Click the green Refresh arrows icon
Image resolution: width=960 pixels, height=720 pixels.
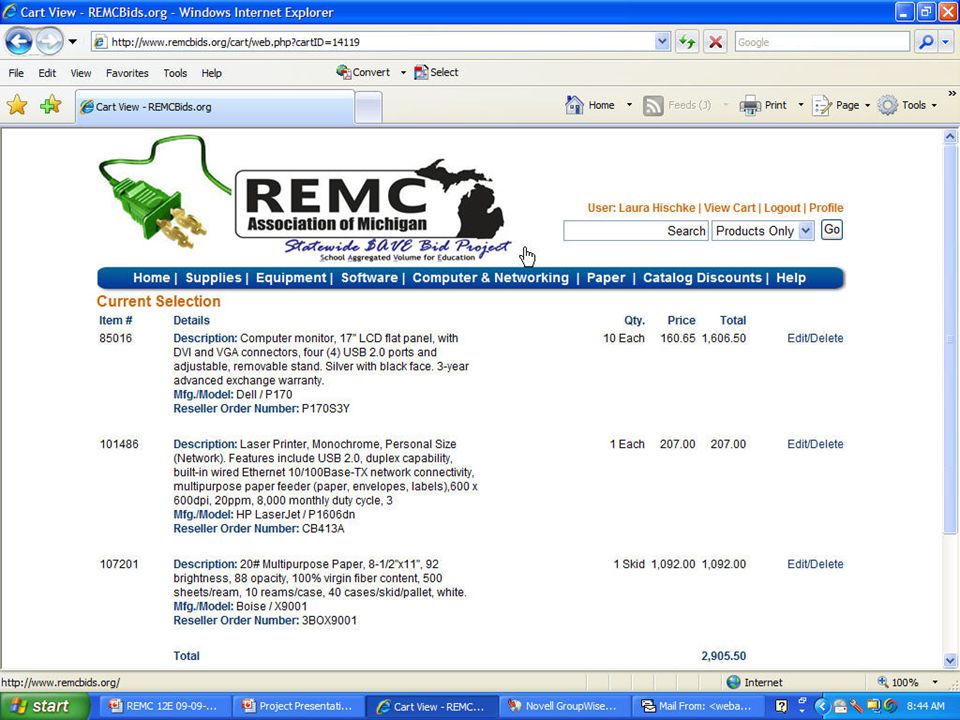coord(687,42)
